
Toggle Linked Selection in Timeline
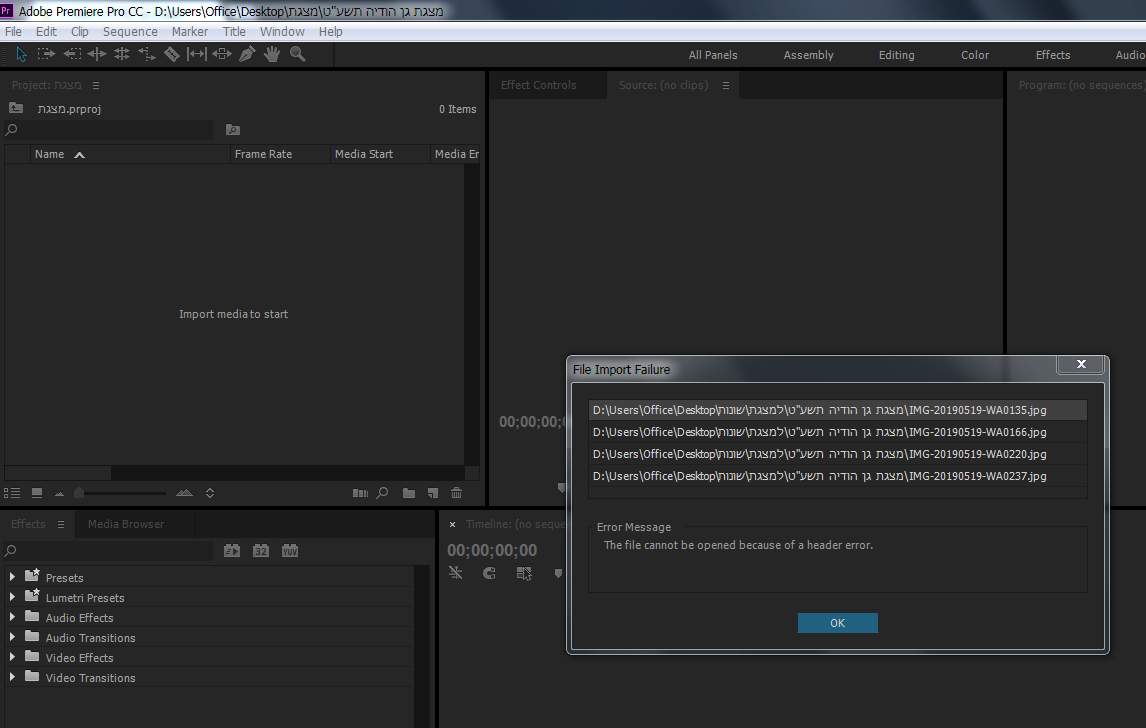(x=524, y=573)
